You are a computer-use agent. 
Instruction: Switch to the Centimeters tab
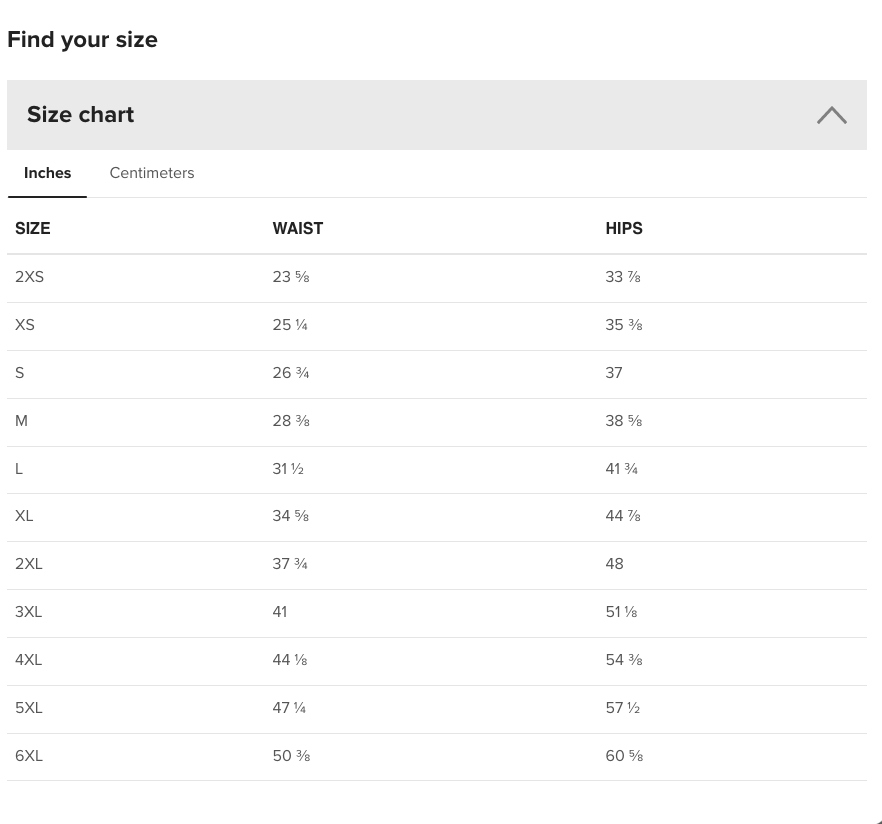point(152,173)
